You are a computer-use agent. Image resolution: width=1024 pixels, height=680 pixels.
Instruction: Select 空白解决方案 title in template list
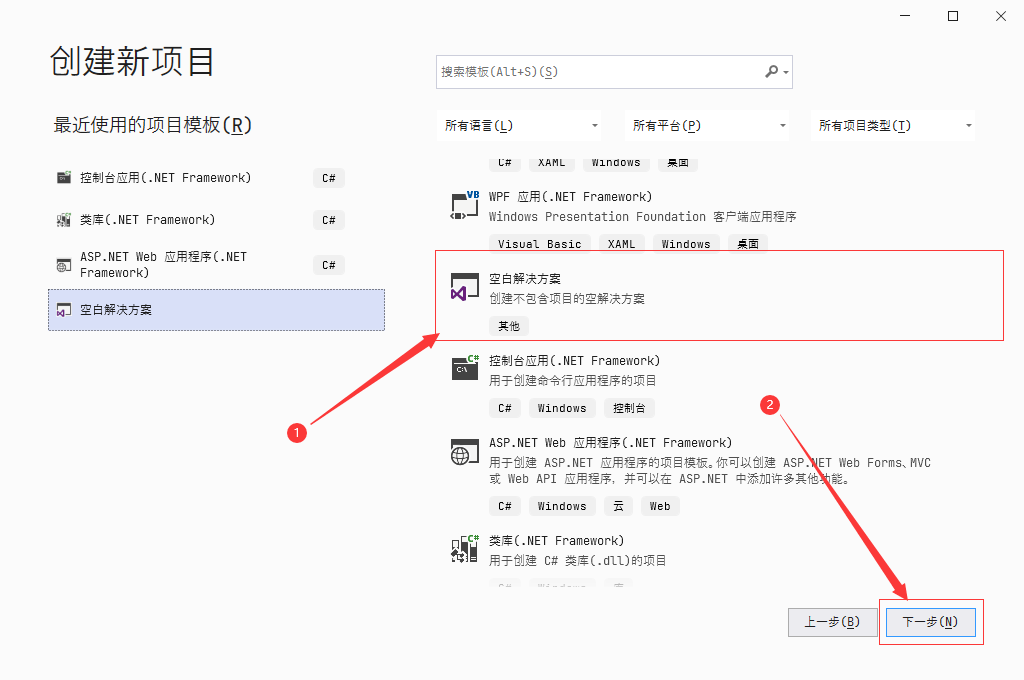(525, 279)
